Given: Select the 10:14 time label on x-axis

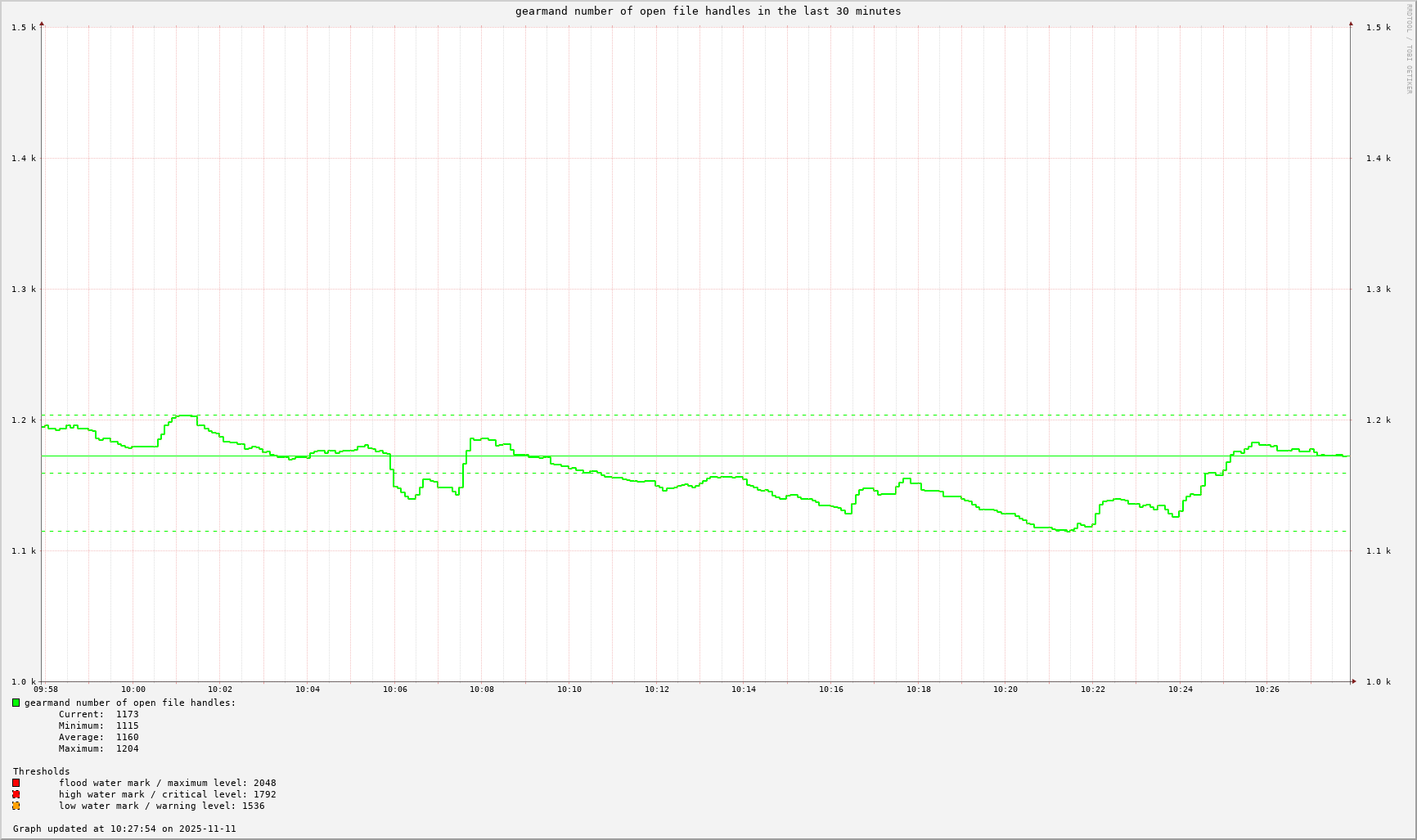Looking at the screenshot, I should [744, 690].
